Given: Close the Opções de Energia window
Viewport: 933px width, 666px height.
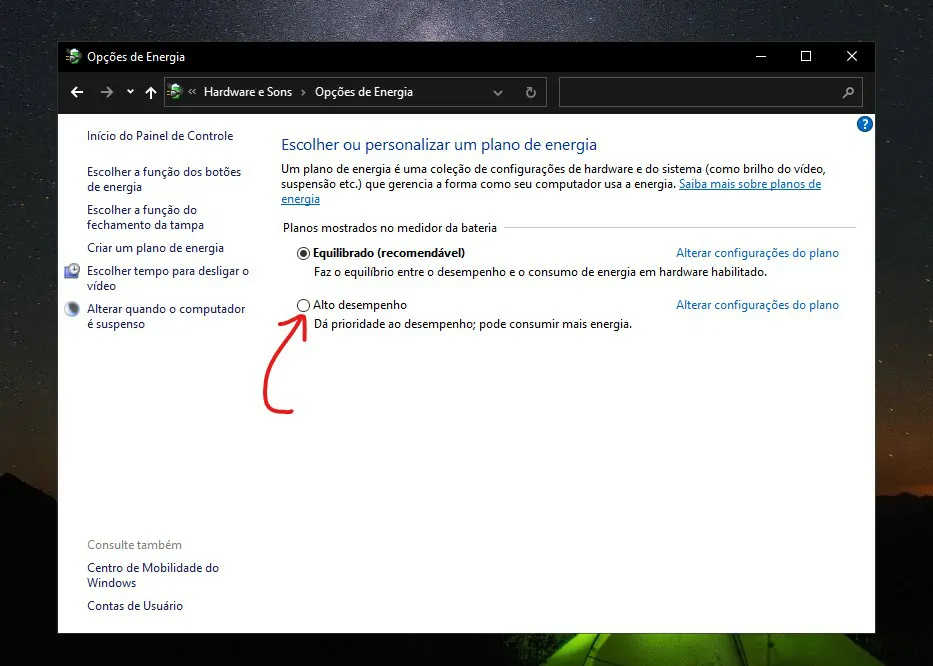Looking at the screenshot, I should click(x=851, y=57).
